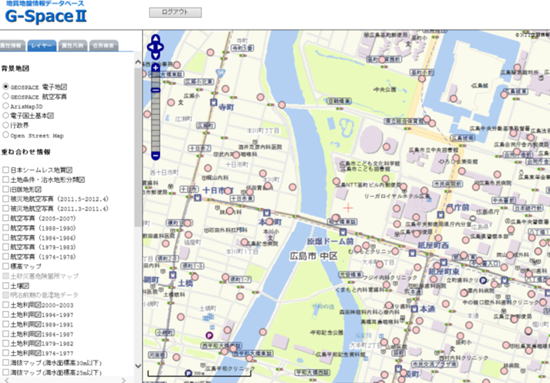Viewport: 550px width, 383px height.
Task: Enable 日本シームレス地質図 overlay checkbox
Action: pyautogui.click(x=6, y=170)
